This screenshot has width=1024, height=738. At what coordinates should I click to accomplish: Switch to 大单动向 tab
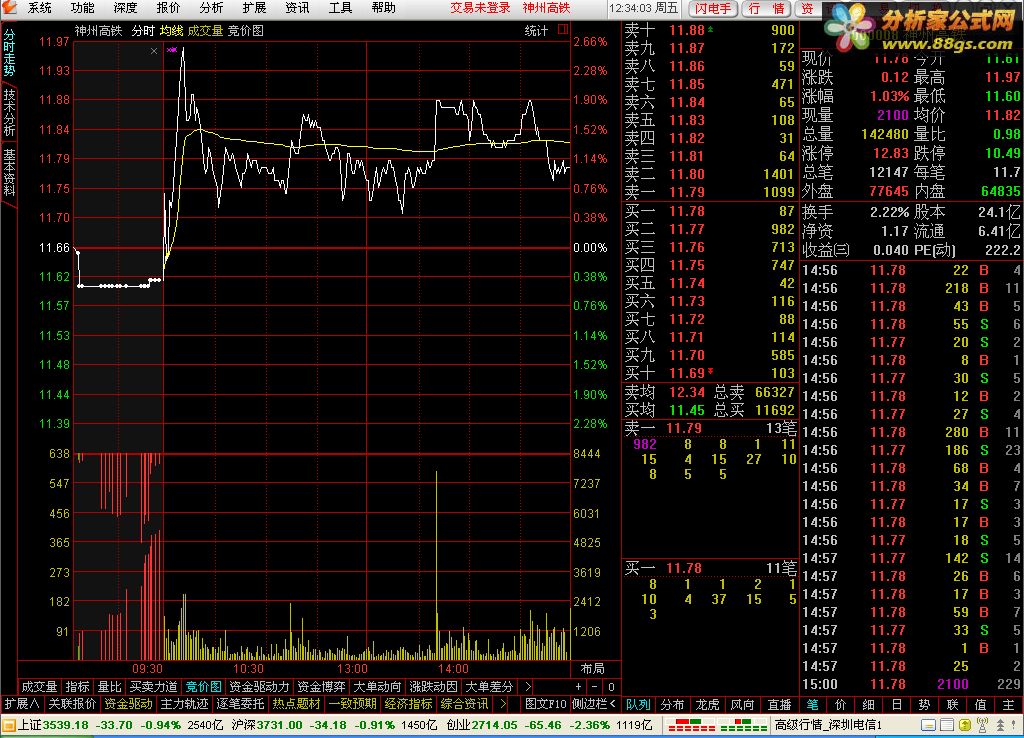[377, 686]
